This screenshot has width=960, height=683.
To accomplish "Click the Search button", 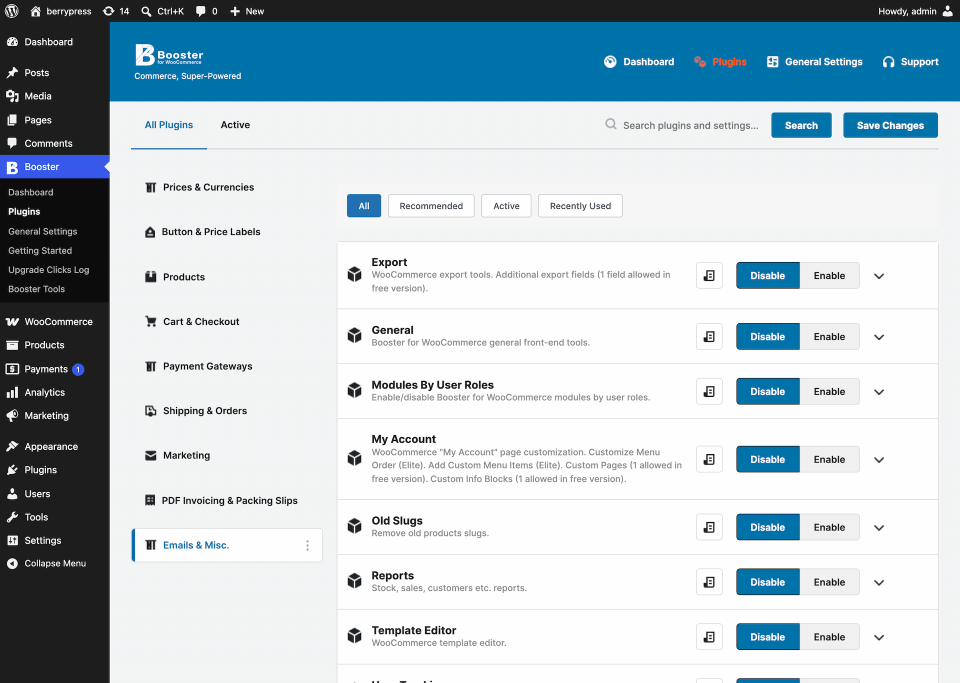I will click(801, 125).
